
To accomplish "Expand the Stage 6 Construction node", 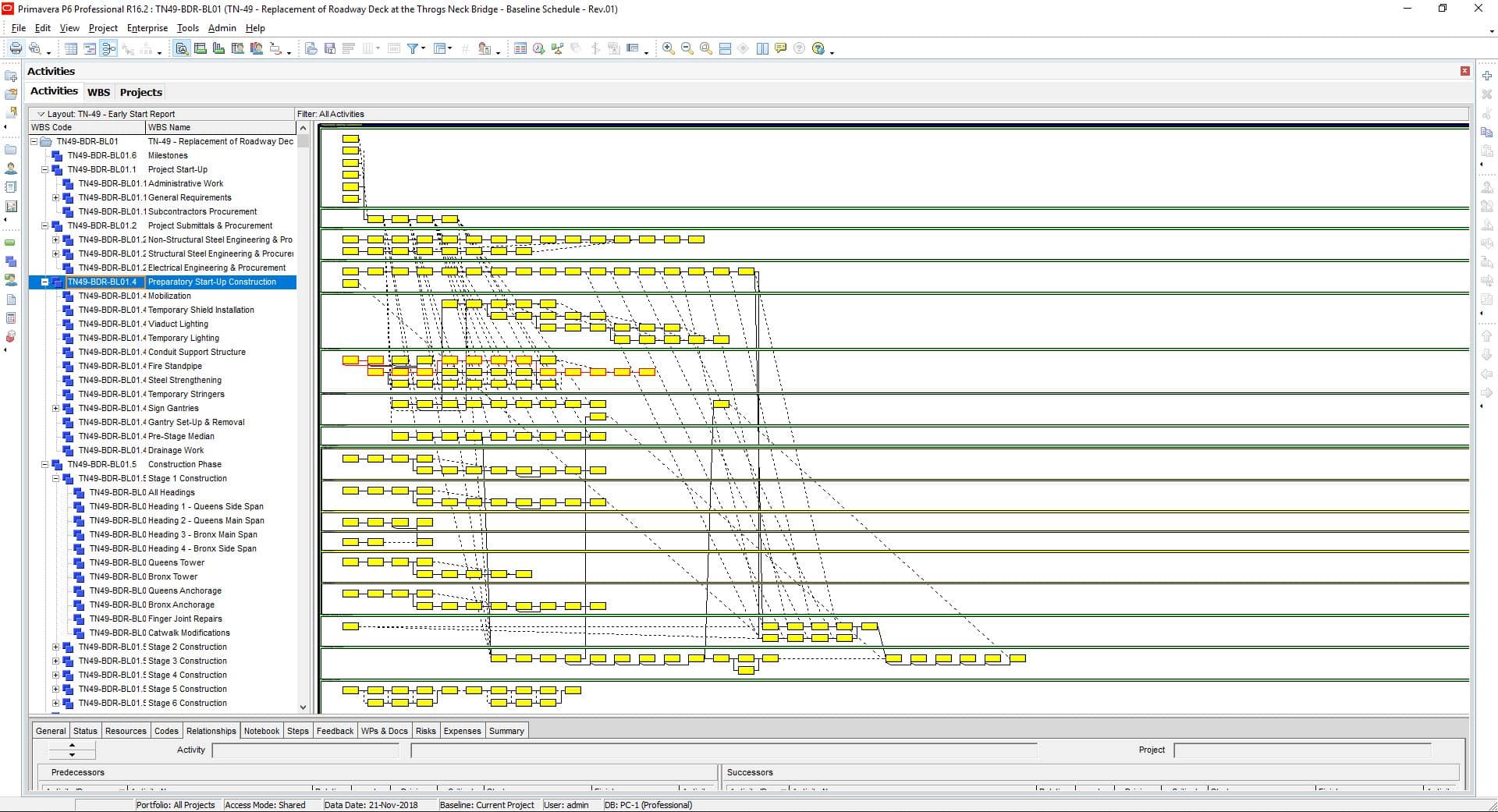I will [x=56, y=703].
